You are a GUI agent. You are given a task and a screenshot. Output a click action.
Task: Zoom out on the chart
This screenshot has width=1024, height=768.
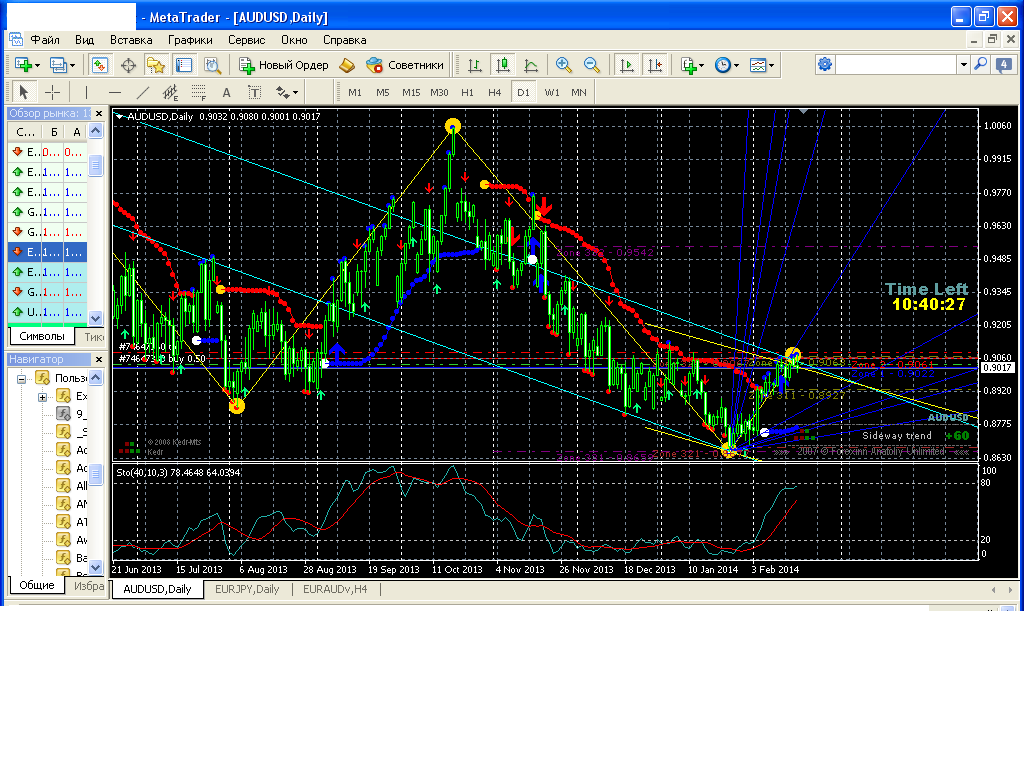click(592, 65)
